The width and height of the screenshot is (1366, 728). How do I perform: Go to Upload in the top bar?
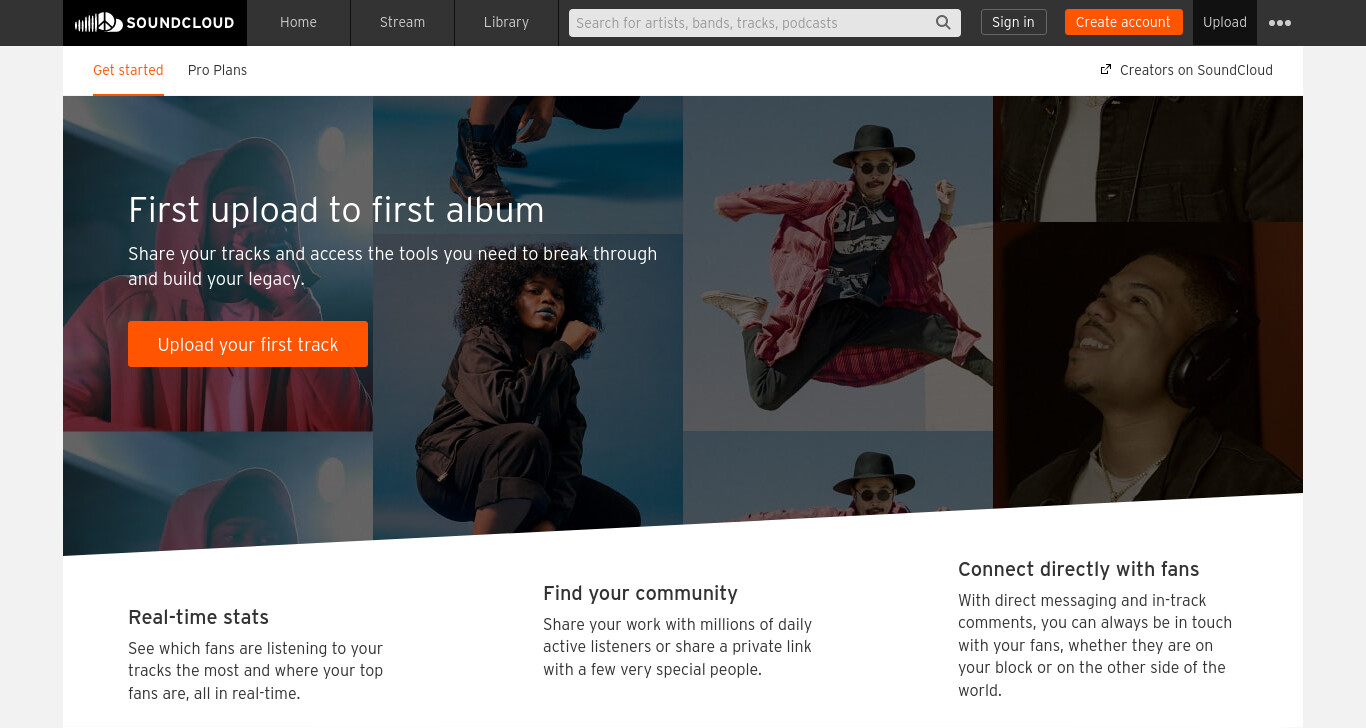click(1225, 23)
